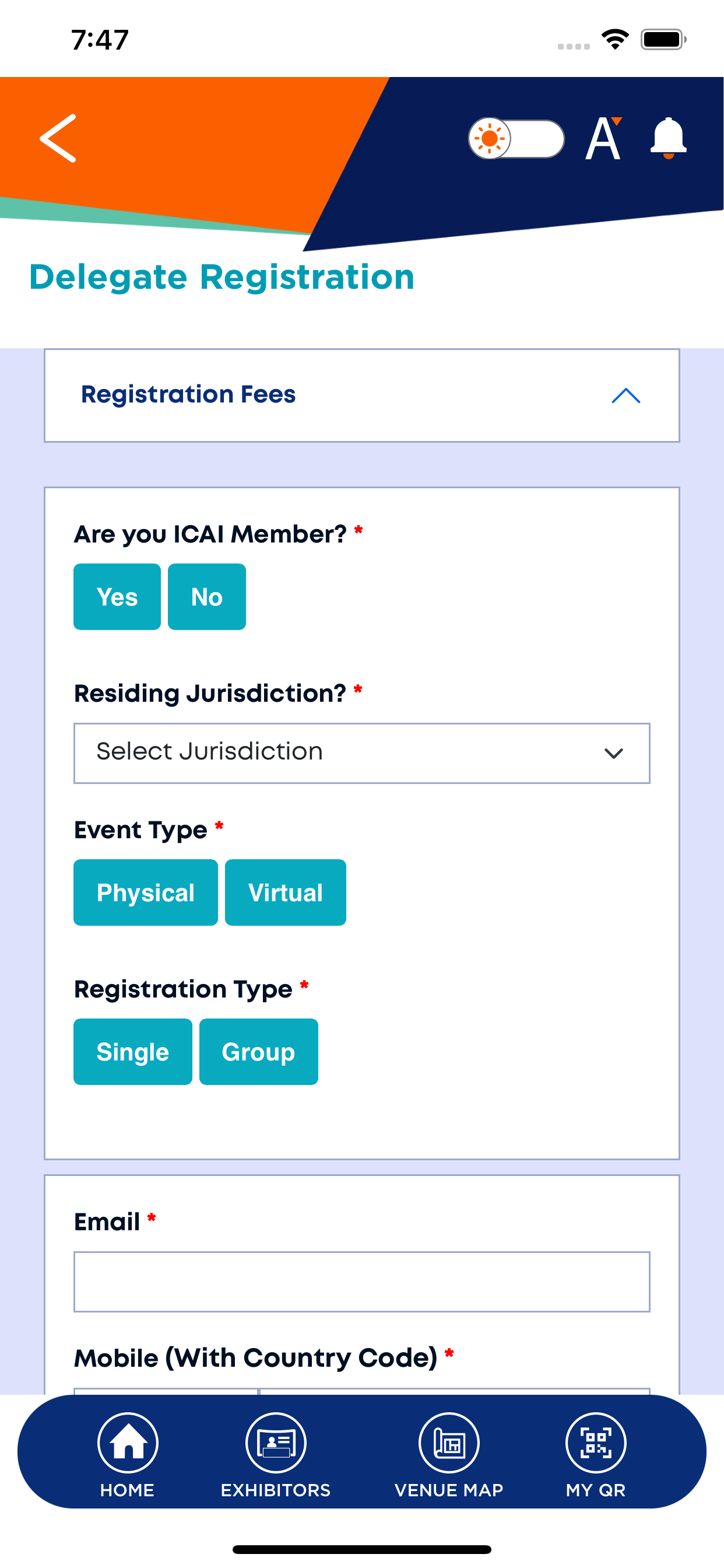Choose Physical event type
Screen dimensions: 724x1568
point(145,892)
